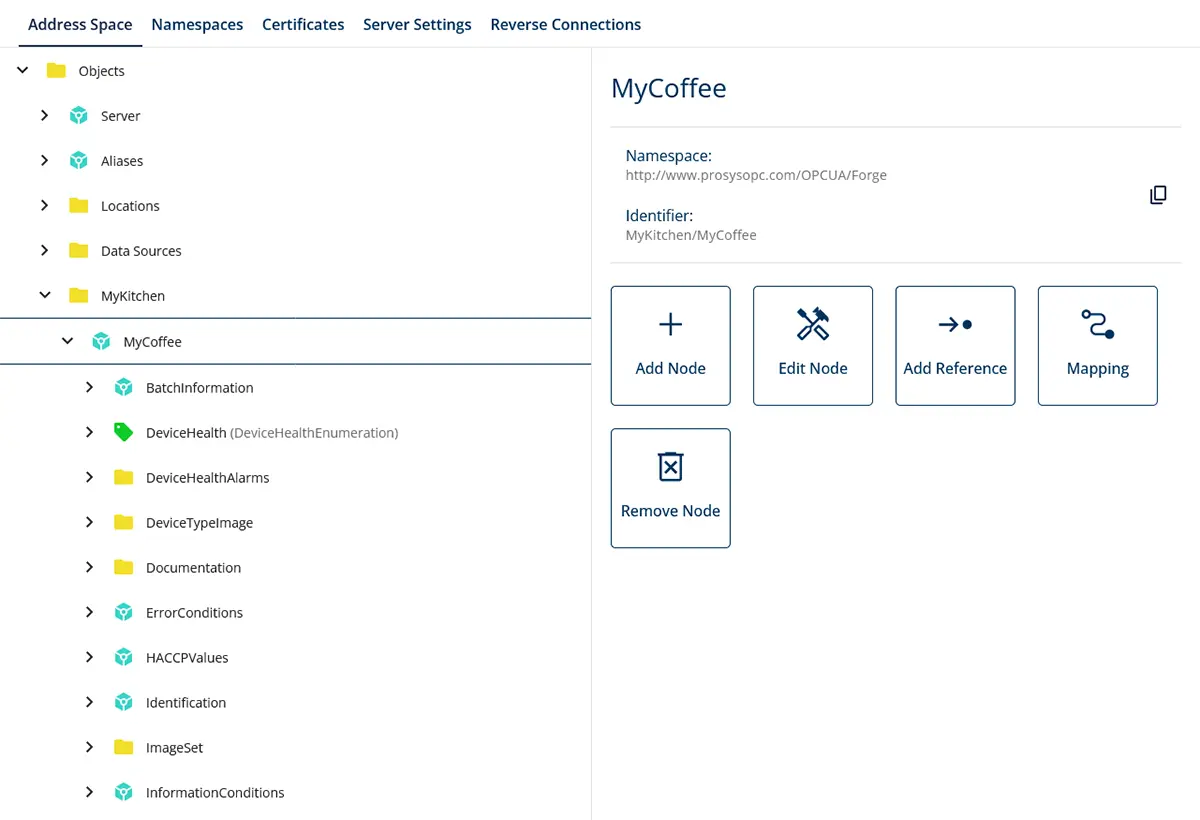Click the MyKitchen/MyCoffee identifier text
Image resolution: width=1200 pixels, height=820 pixels.
point(691,235)
